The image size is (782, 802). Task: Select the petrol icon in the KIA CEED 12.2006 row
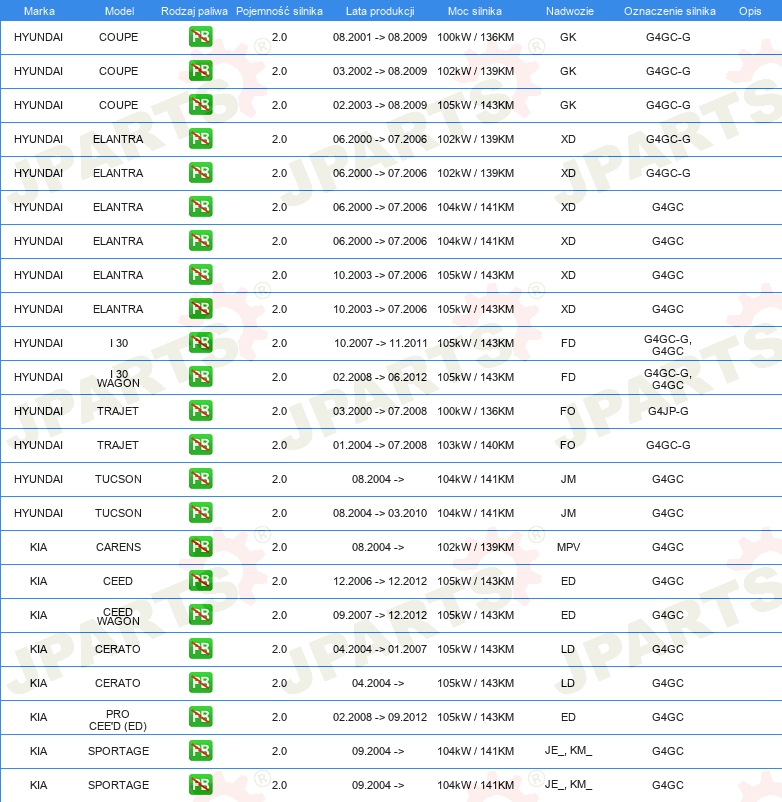200,581
